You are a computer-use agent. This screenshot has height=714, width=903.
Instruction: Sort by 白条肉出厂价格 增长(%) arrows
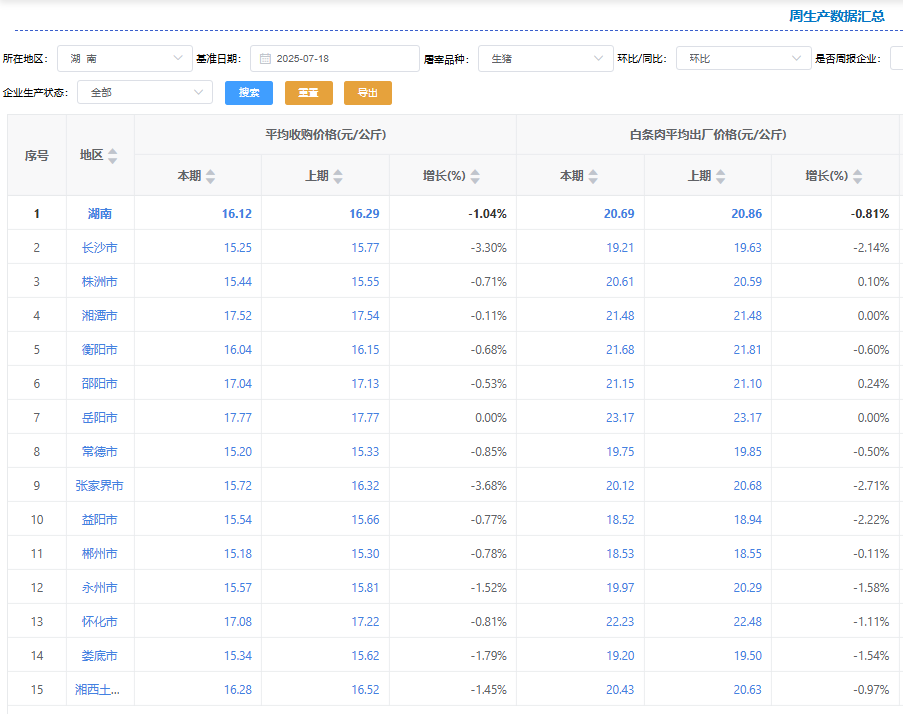[x=857, y=176]
